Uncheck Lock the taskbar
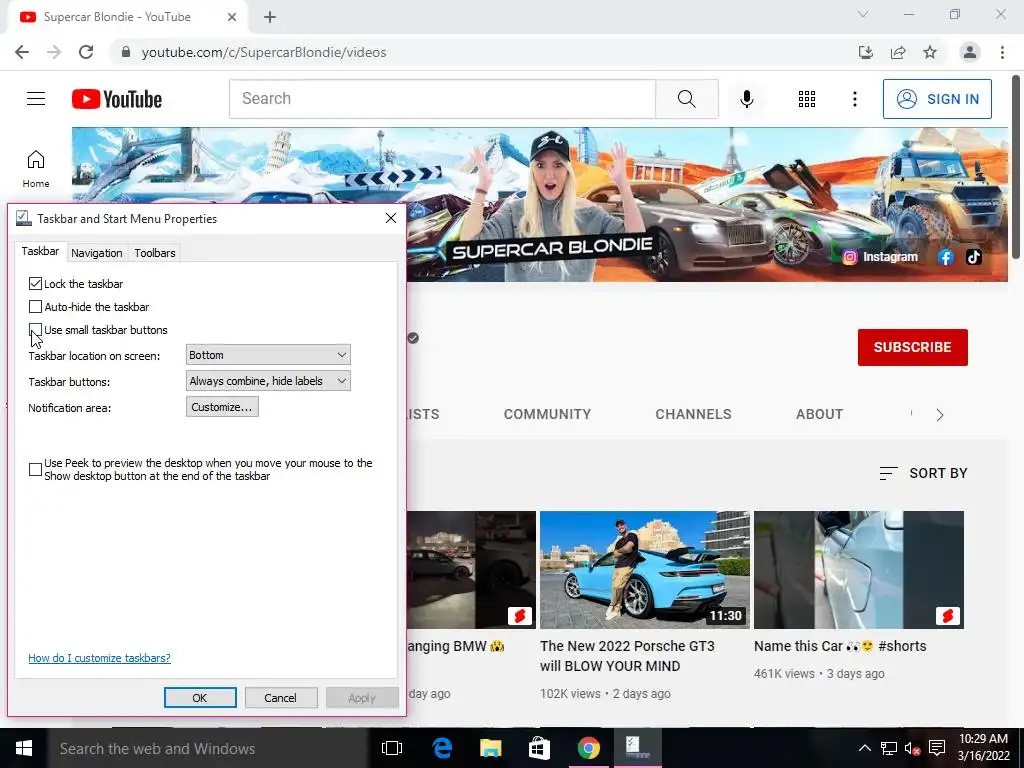 click(x=35, y=283)
